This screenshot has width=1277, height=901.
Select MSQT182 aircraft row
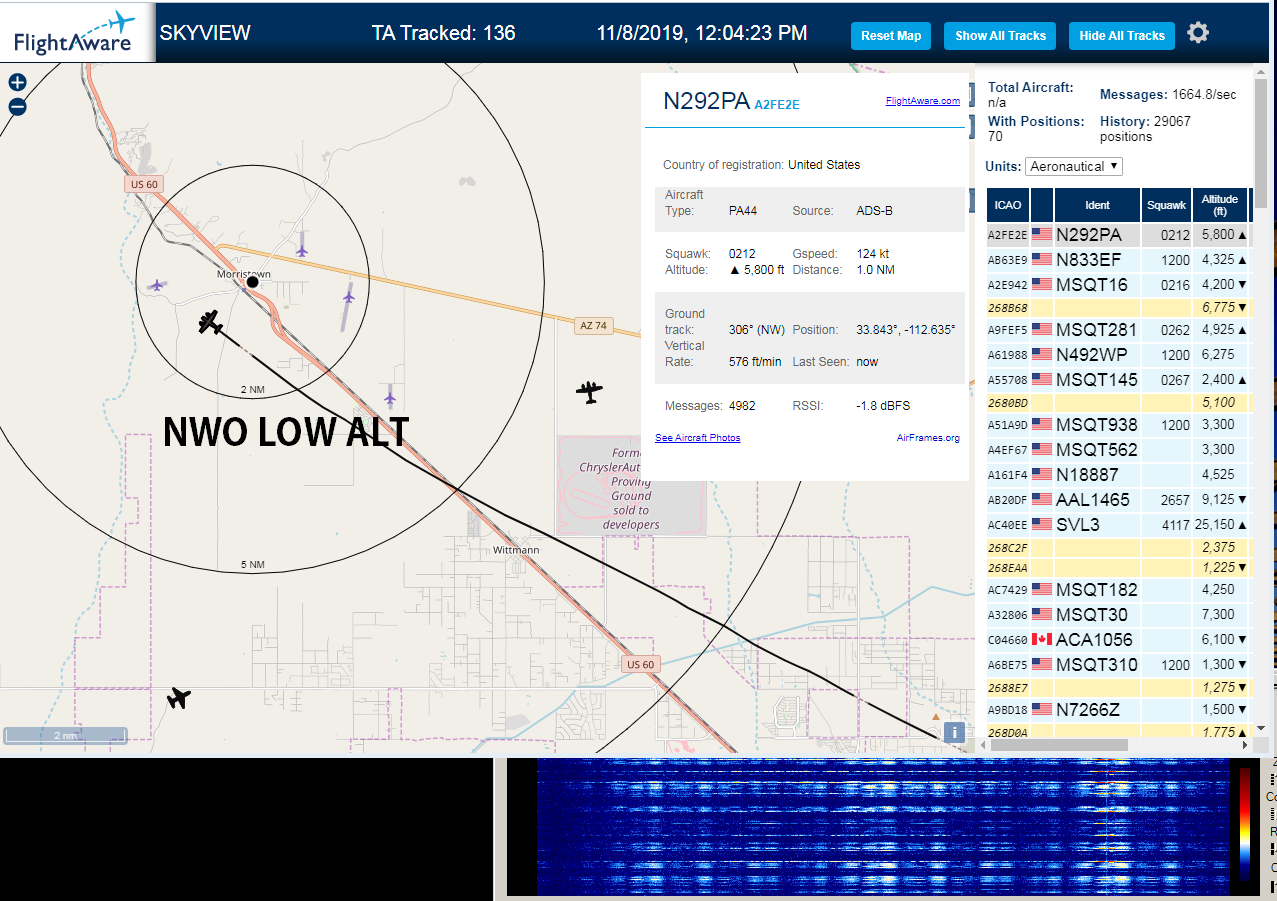1117,589
